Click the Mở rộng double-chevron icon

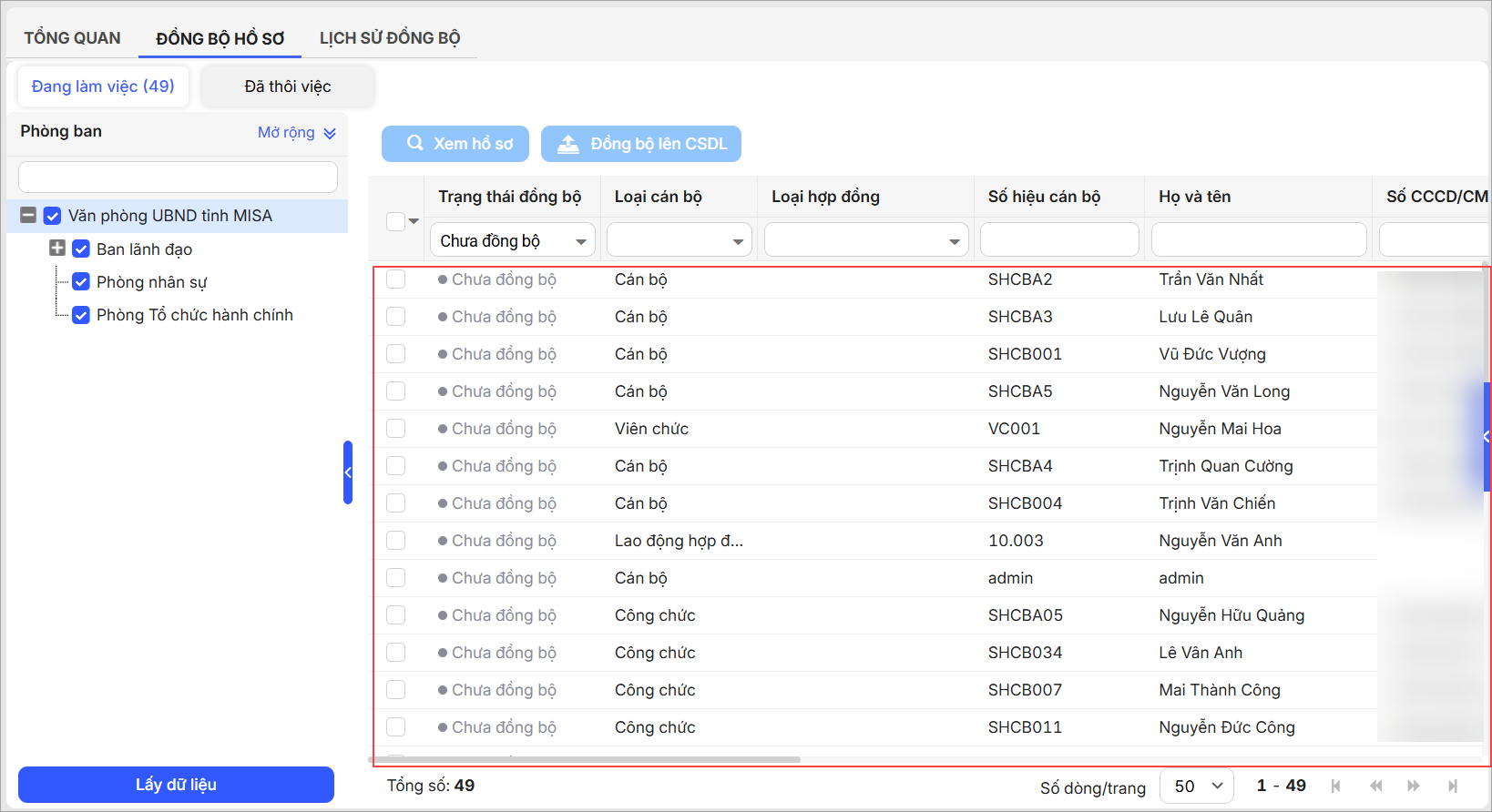click(330, 133)
